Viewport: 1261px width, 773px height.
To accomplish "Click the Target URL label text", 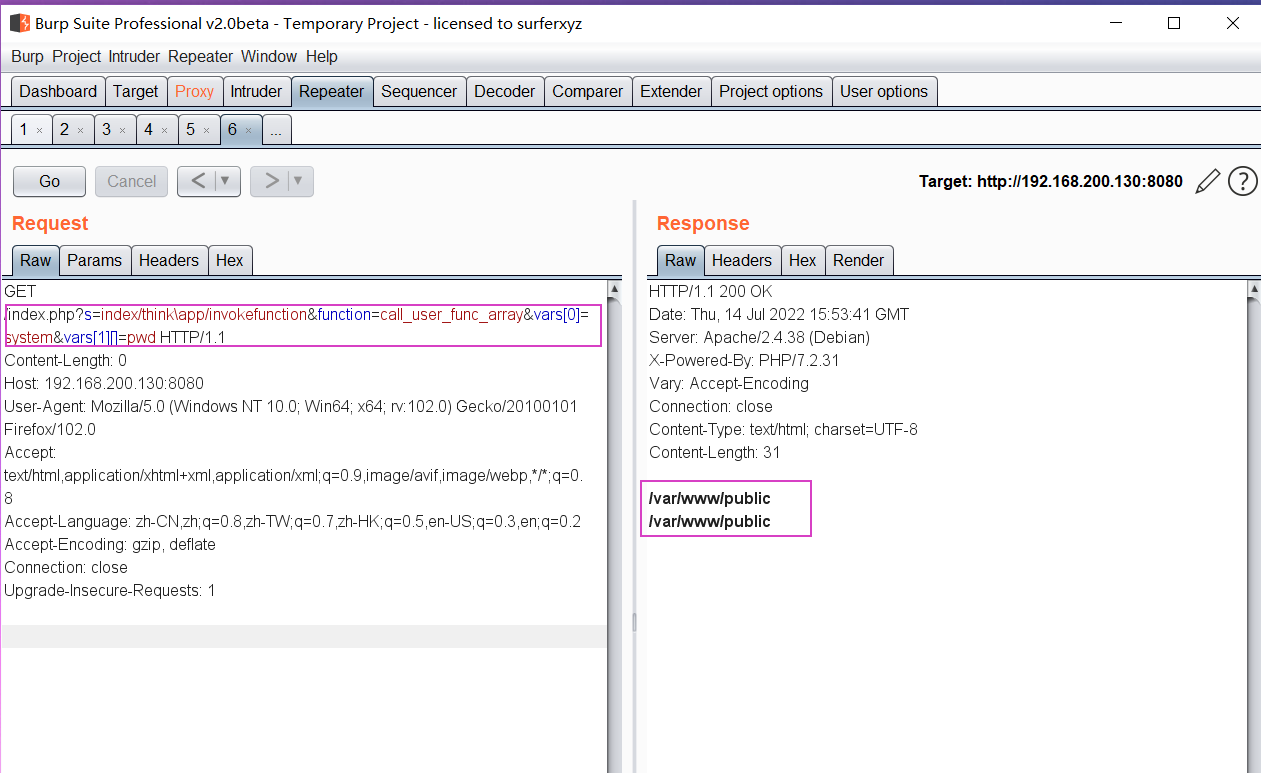I will coord(1051,182).
